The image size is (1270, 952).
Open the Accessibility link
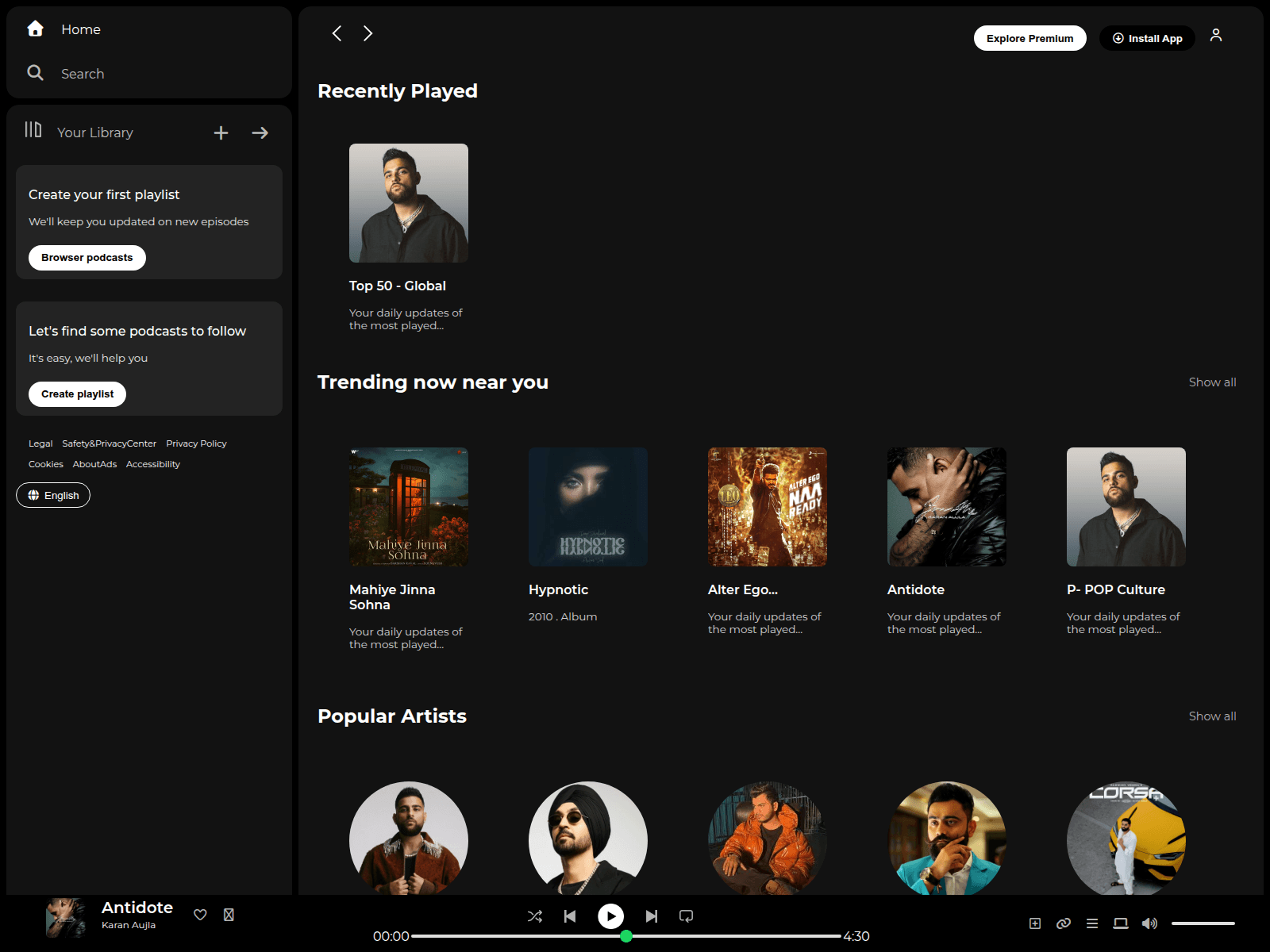click(153, 464)
